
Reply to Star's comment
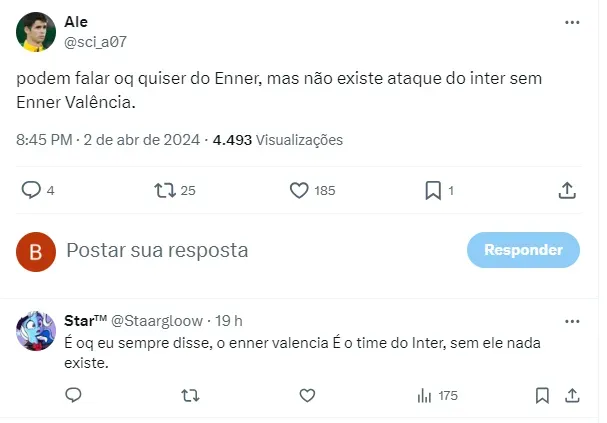(x=73, y=396)
